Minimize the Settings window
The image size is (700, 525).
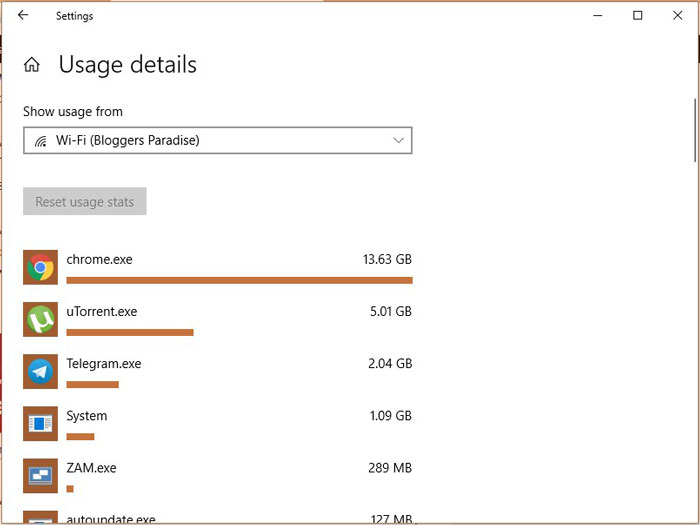[x=598, y=16]
